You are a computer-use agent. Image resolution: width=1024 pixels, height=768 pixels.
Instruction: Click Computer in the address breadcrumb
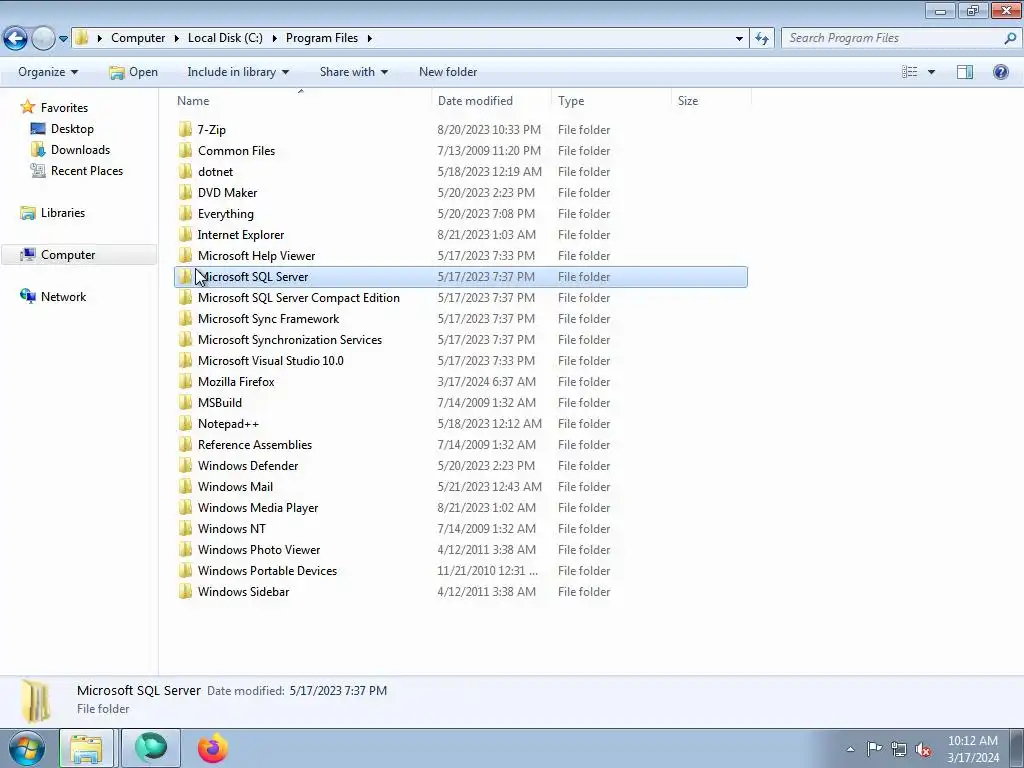(x=138, y=38)
